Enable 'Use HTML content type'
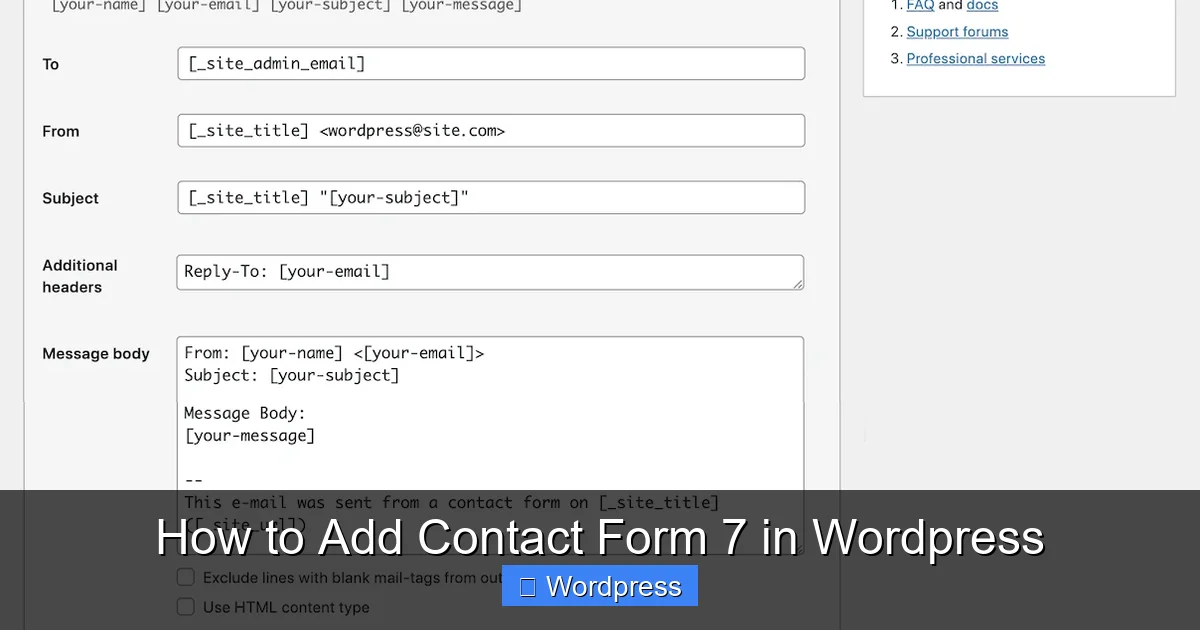The image size is (1200, 630). (185, 606)
